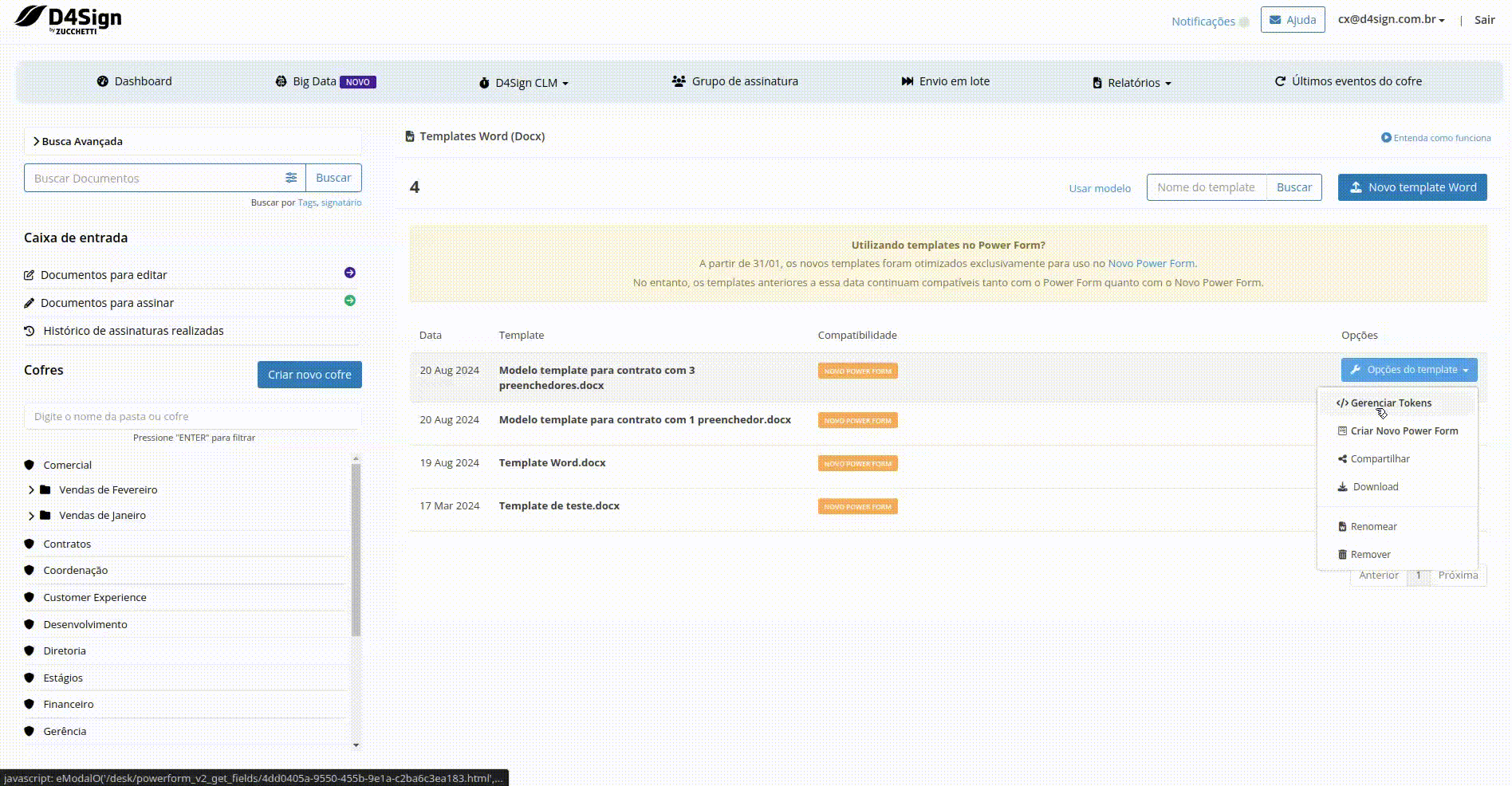1512x786 pixels.
Task: Click Anterior pagination button
Action: point(1379,576)
